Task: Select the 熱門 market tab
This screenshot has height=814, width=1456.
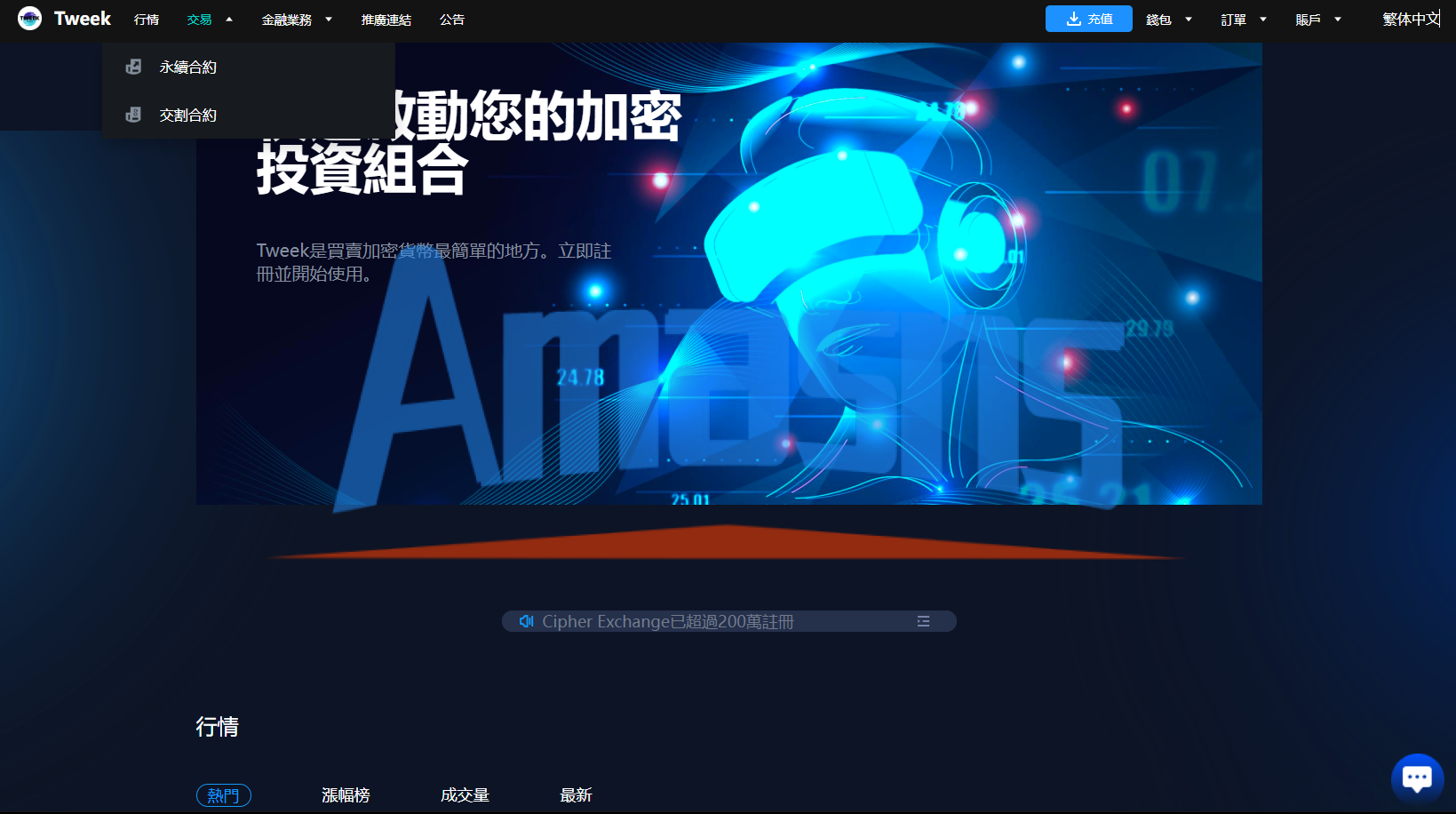Action: click(x=224, y=795)
